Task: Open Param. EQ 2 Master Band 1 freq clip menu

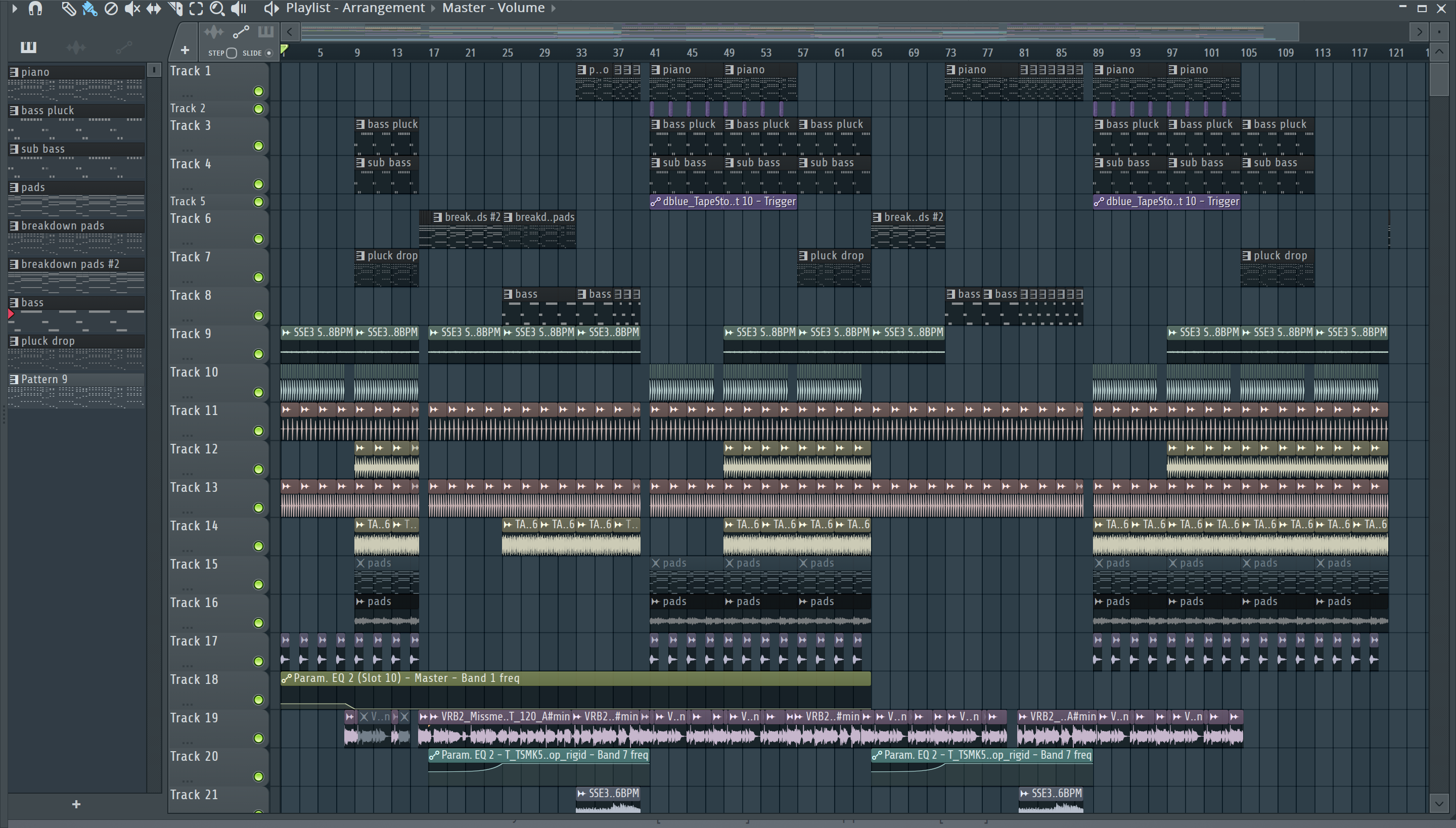Action: [287, 678]
